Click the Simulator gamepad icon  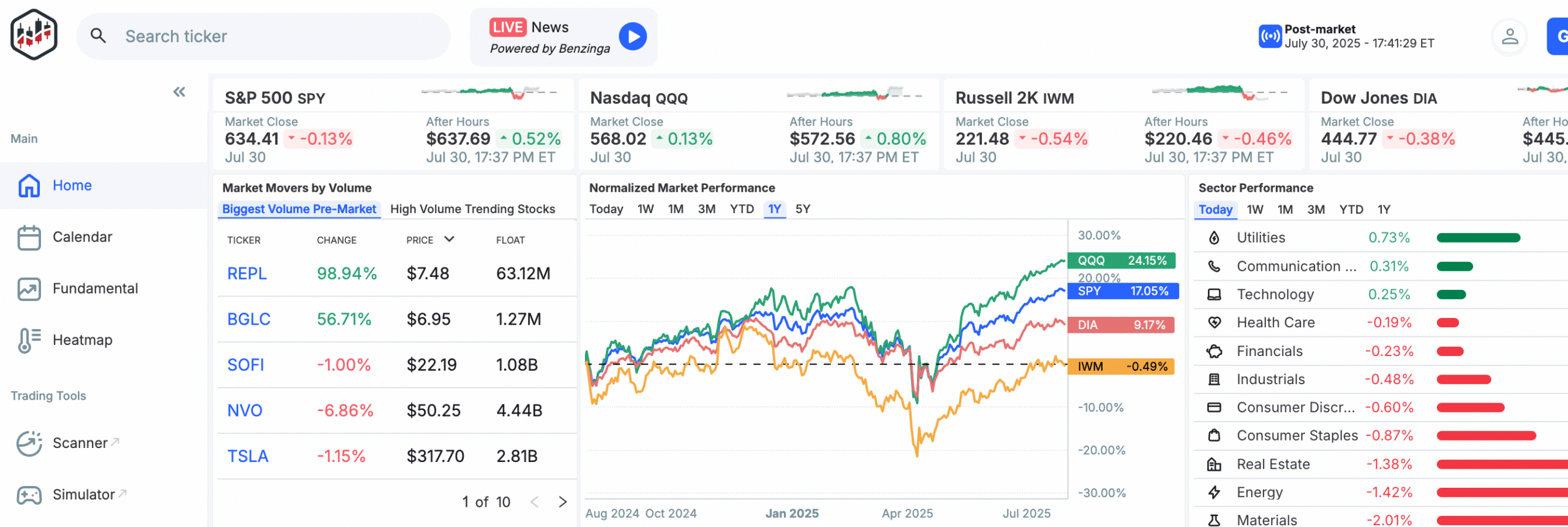point(29,495)
